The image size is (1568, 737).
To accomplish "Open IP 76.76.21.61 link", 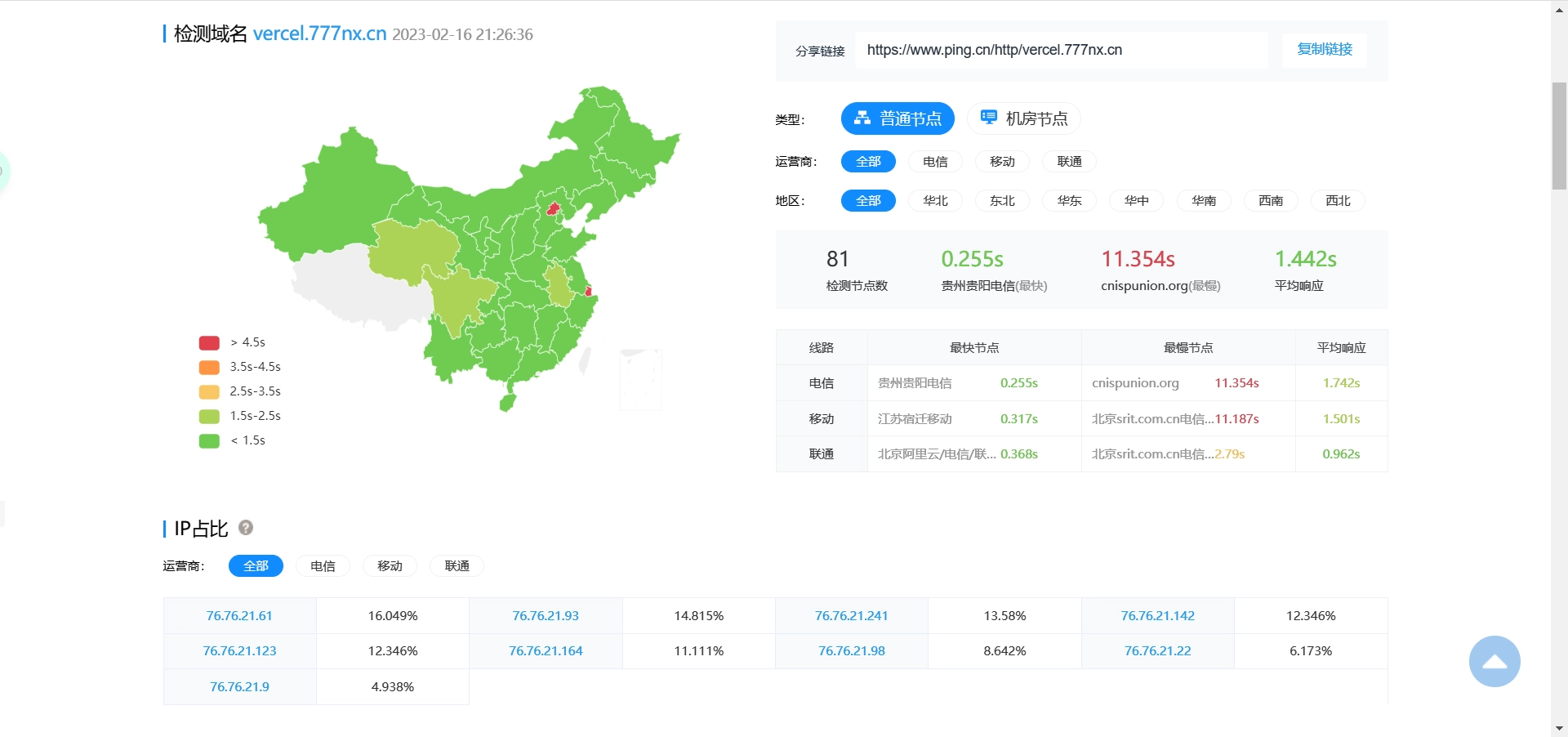I will pos(239,616).
